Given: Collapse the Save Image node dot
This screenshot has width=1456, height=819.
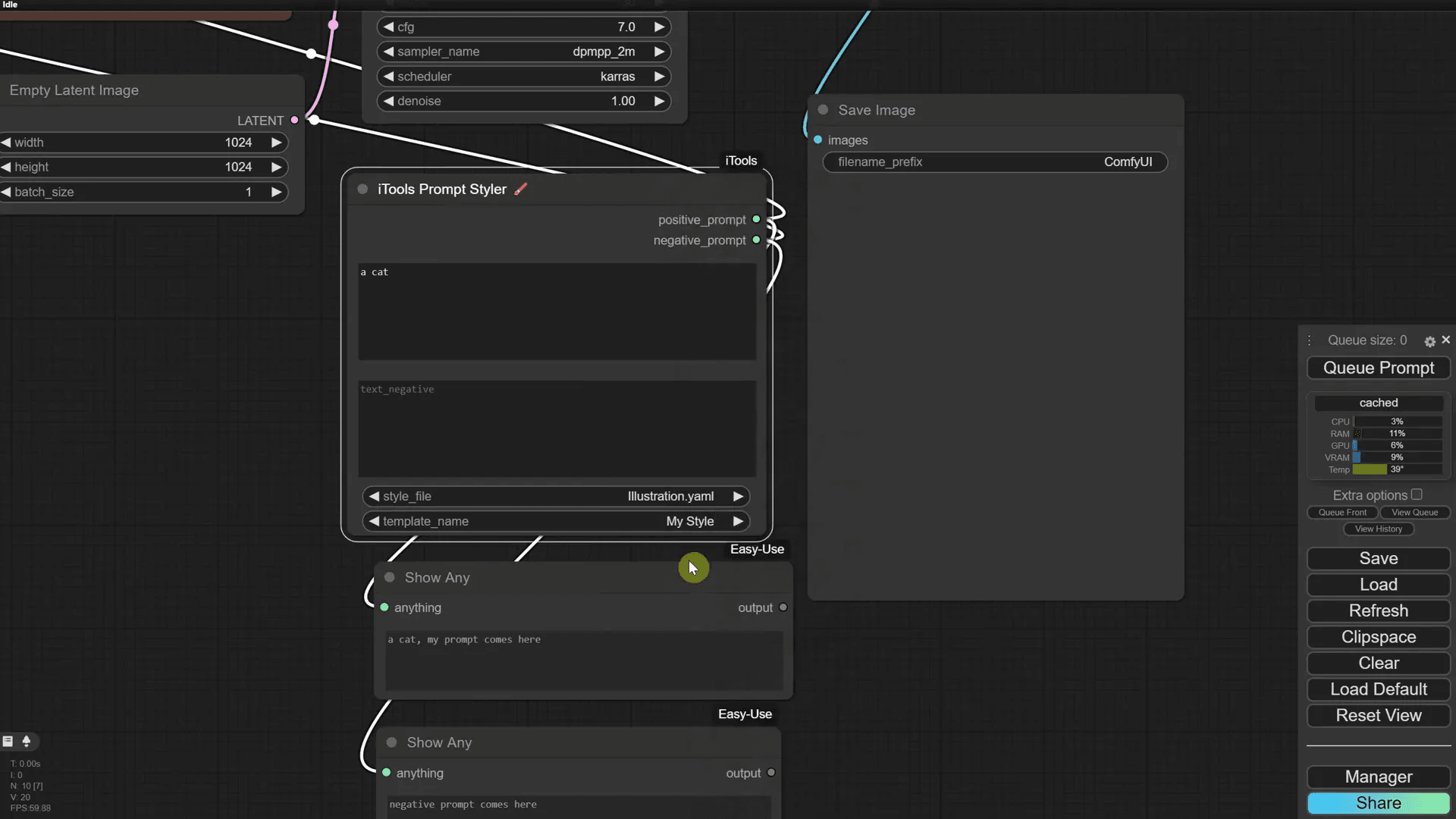Looking at the screenshot, I should pyautogui.click(x=823, y=110).
